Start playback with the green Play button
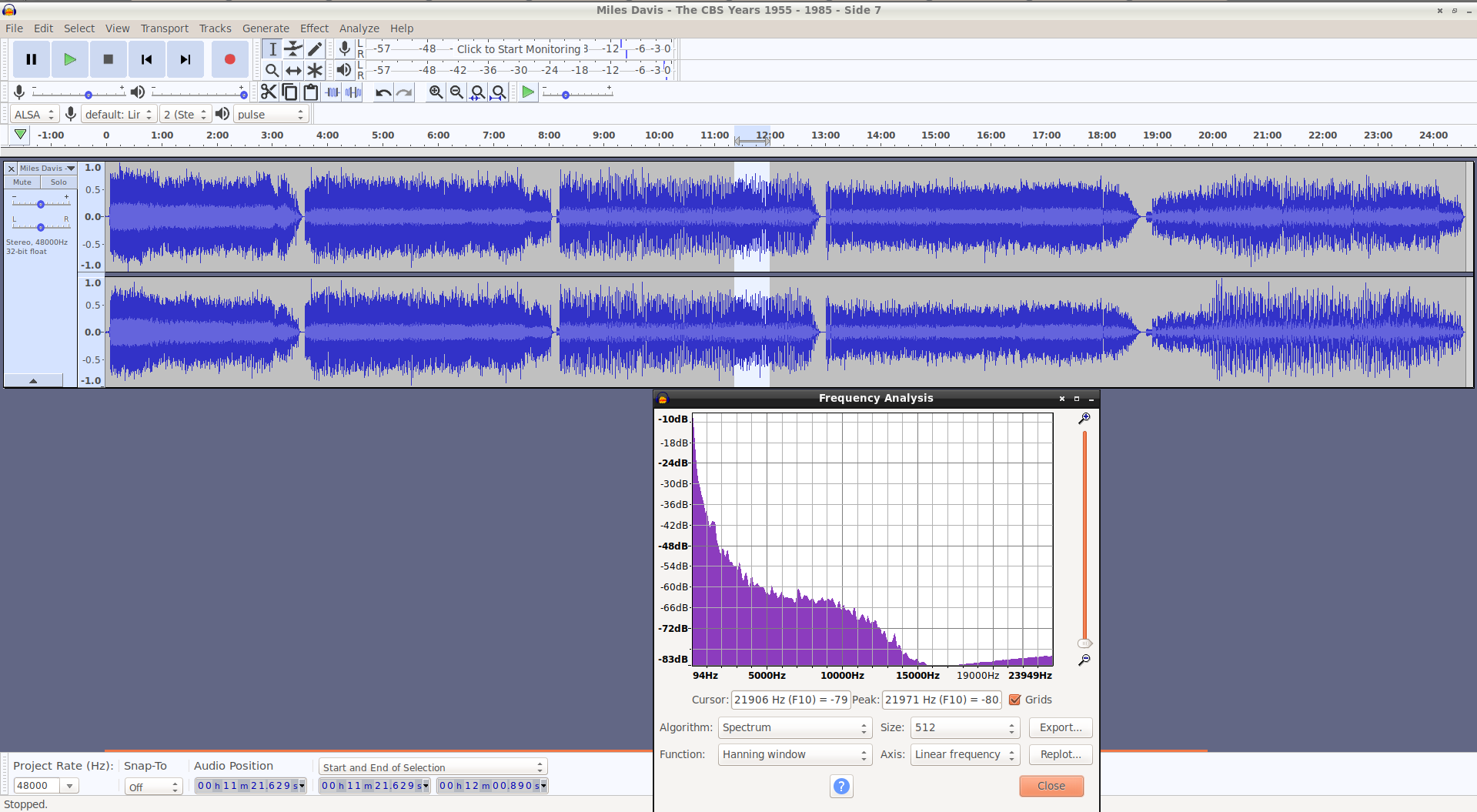1477x812 pixels. pos(70,59)
